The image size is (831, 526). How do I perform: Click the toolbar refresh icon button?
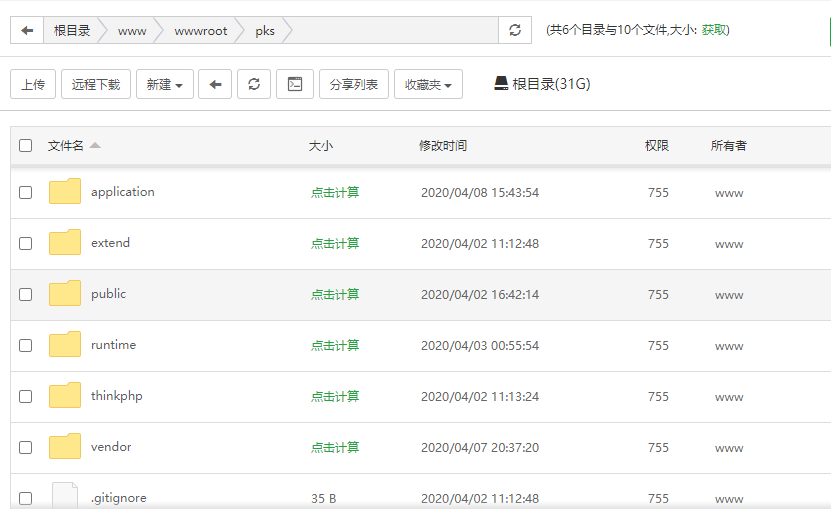click(254, 84)
